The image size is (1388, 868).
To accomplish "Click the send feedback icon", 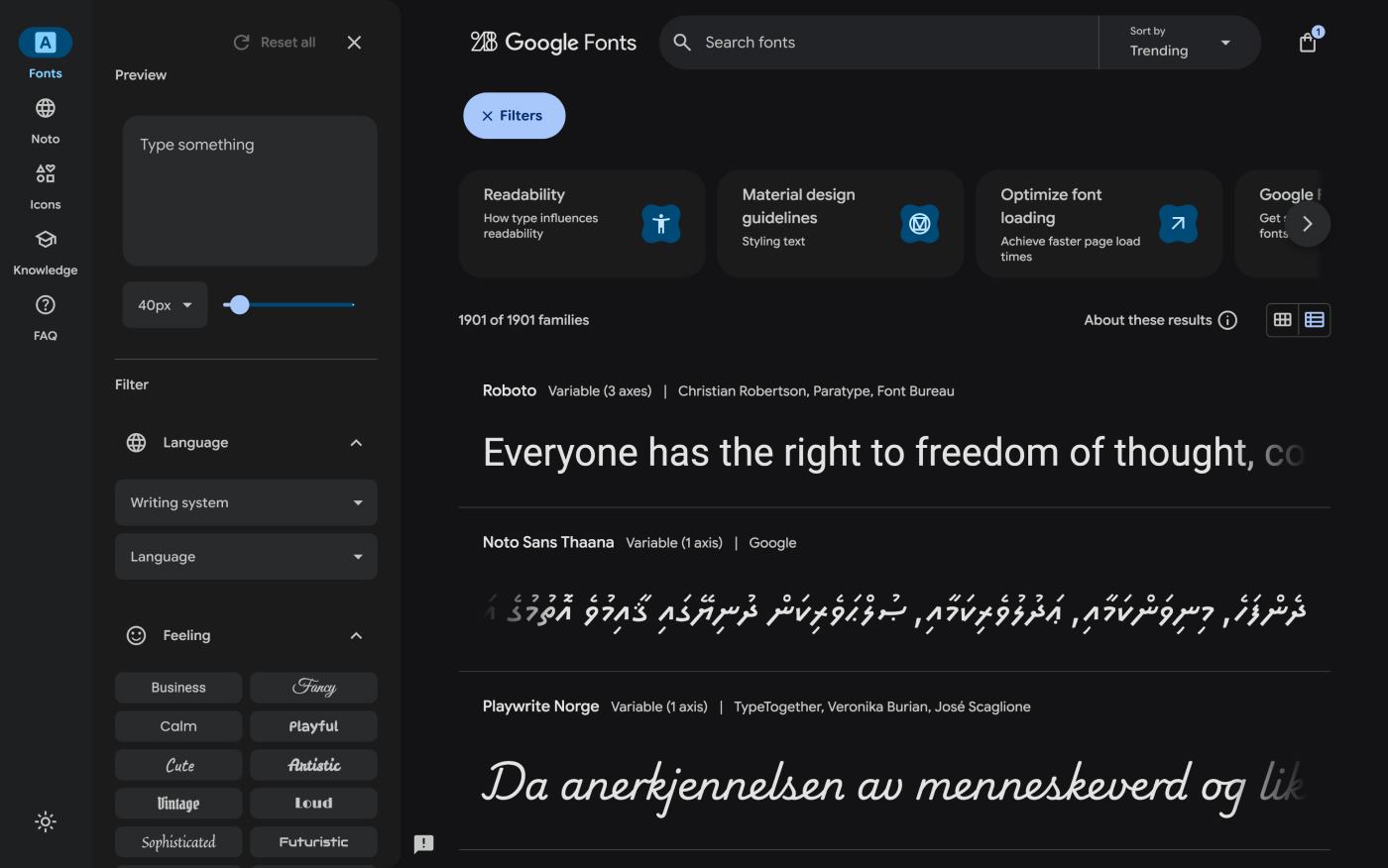I will pos(423,843).
